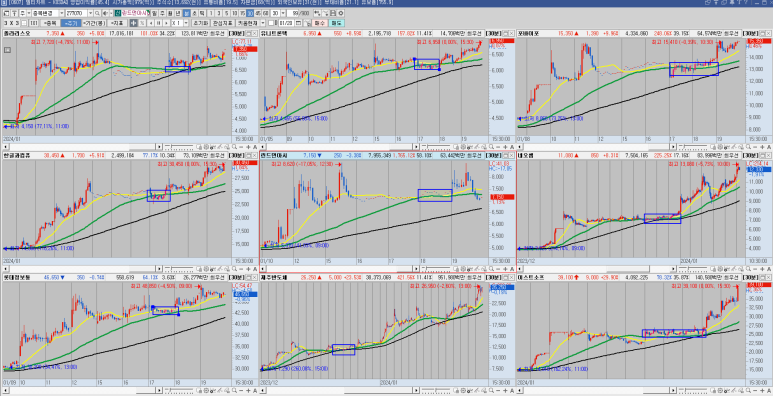This screenshot has height=396, width=773.
Task: Select the 초 (second) period button
Action: [194, 13]
